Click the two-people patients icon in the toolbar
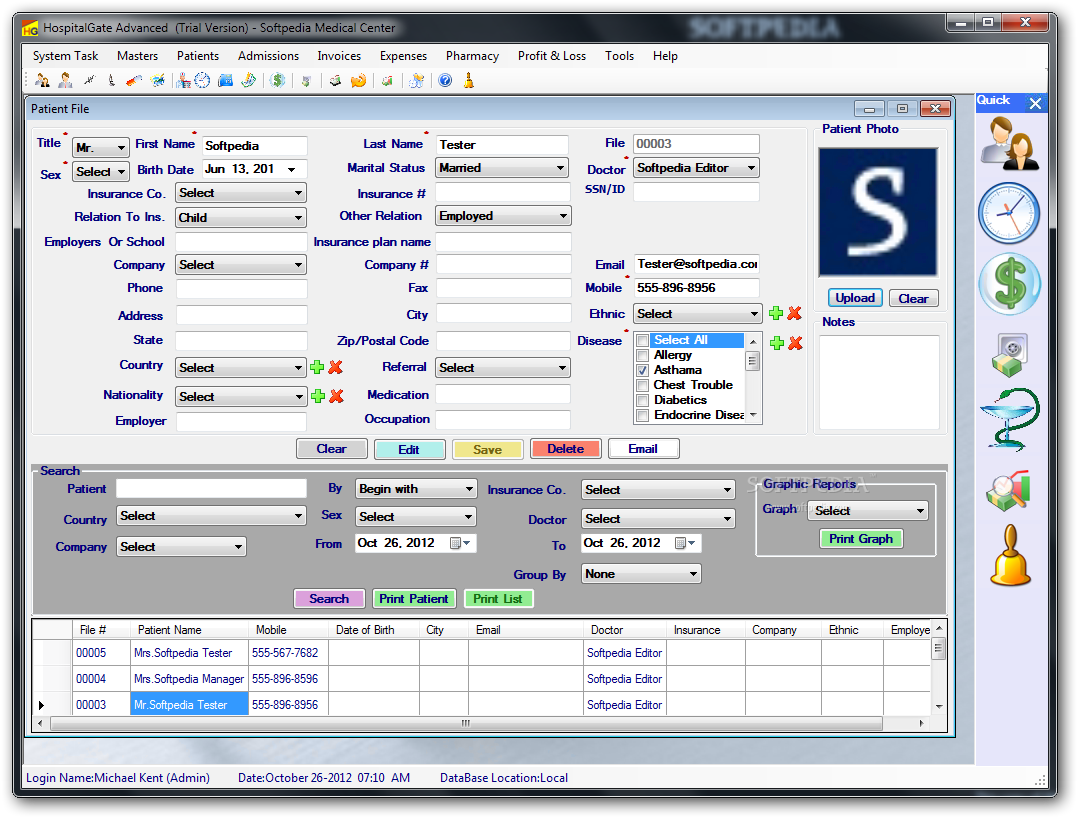The image size is (1078, 818). coord(42,80)
